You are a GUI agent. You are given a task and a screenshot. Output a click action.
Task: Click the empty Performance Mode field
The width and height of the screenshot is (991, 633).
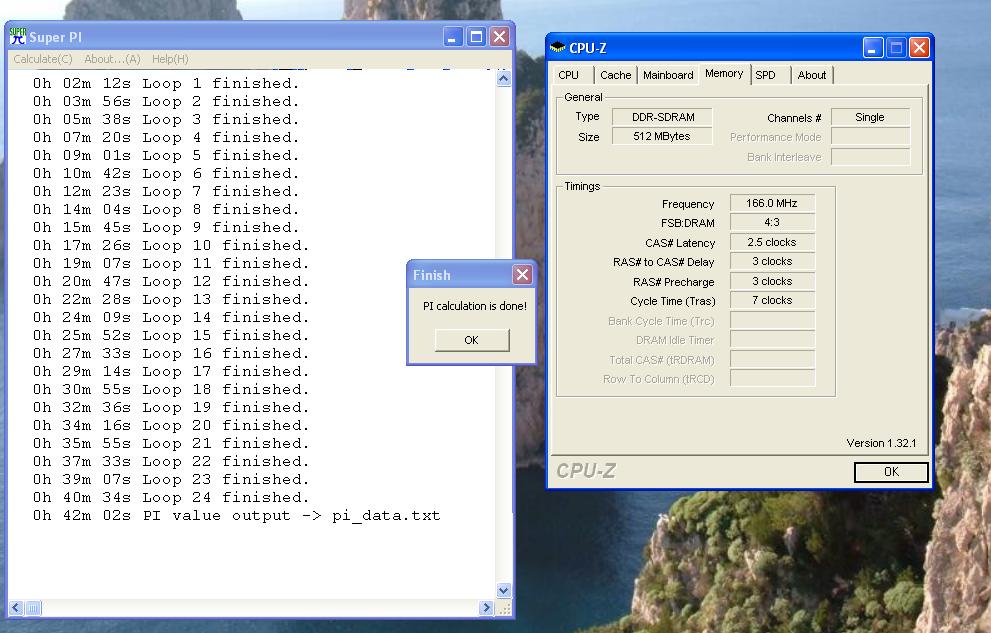coord(870,136)
